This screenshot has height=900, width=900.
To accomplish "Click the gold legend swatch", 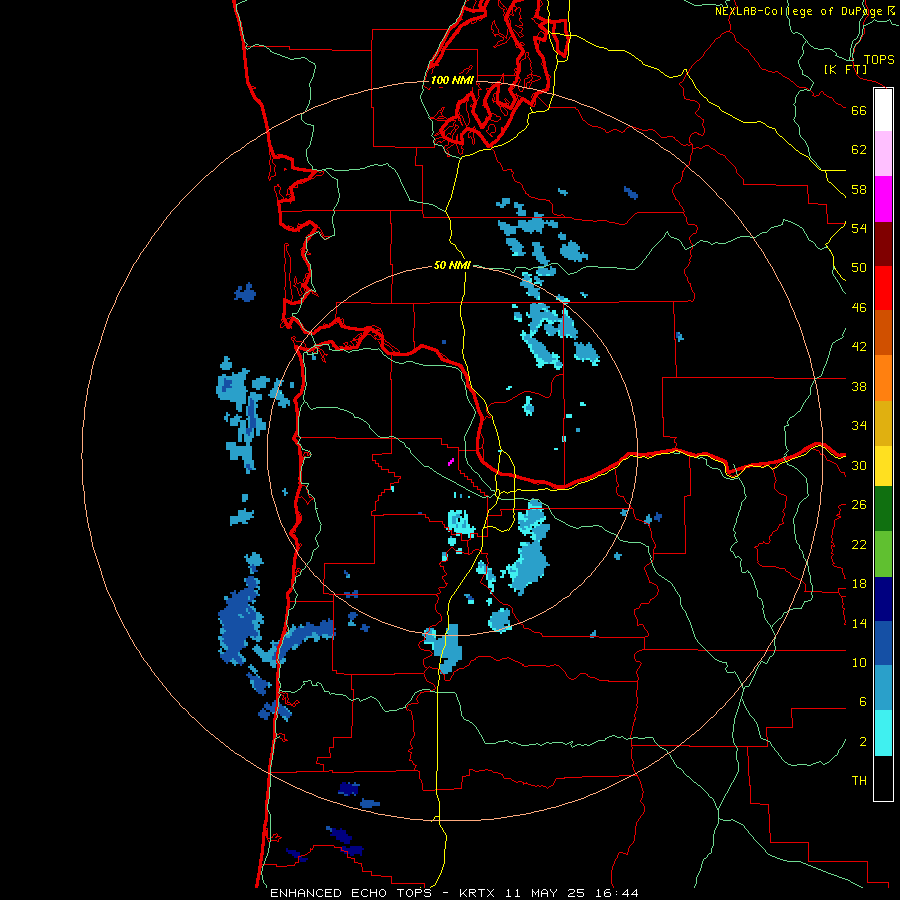I will pyautogui.click(x=883, y=423).
